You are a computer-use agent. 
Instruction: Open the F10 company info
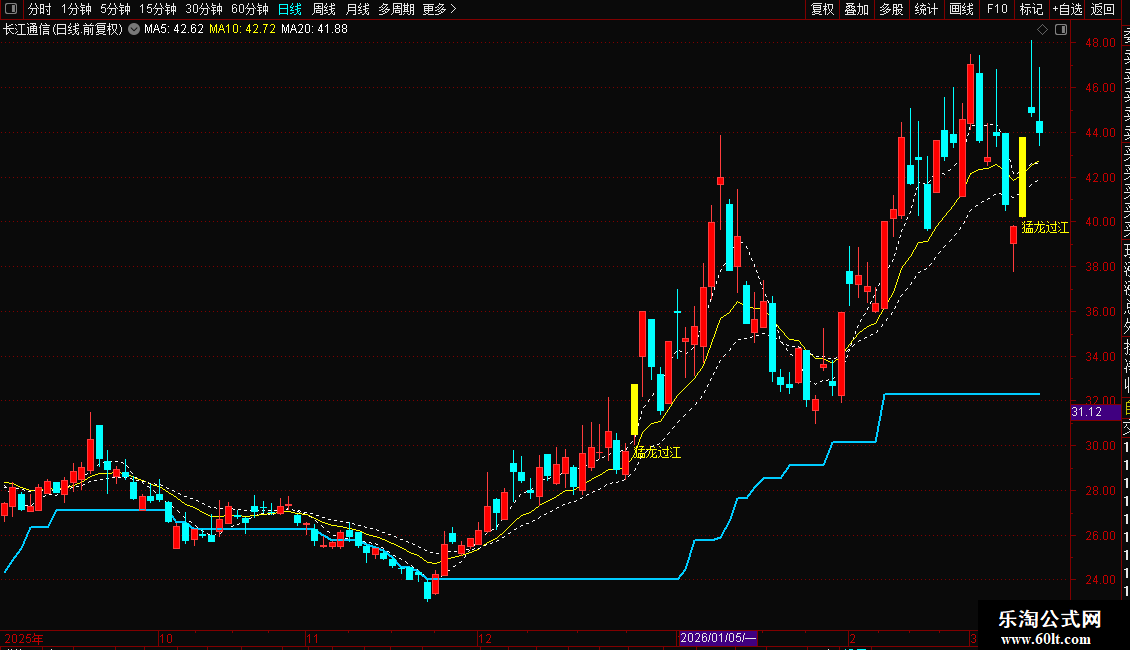coord(997,9)
